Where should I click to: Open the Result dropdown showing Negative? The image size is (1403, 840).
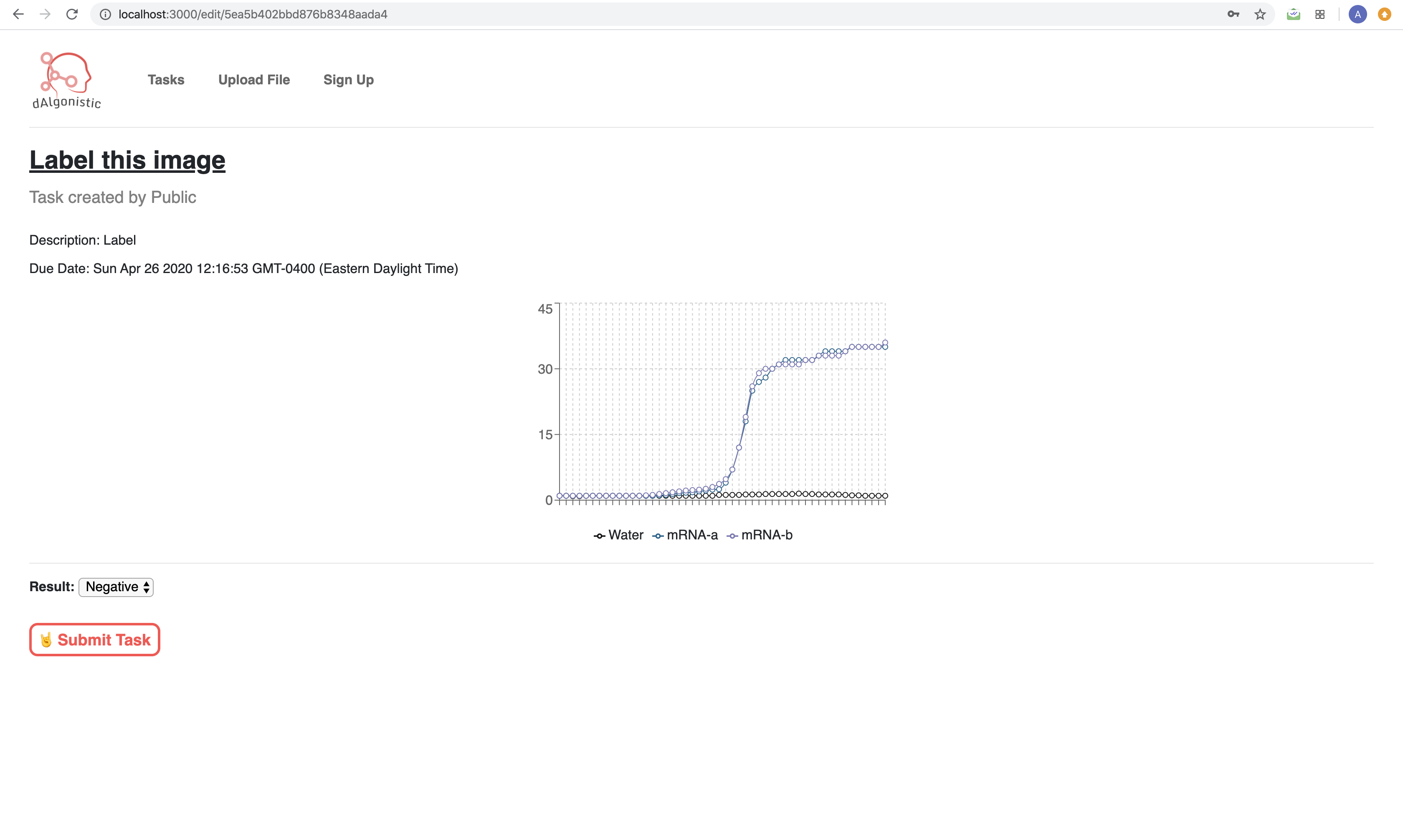point(116,587)
